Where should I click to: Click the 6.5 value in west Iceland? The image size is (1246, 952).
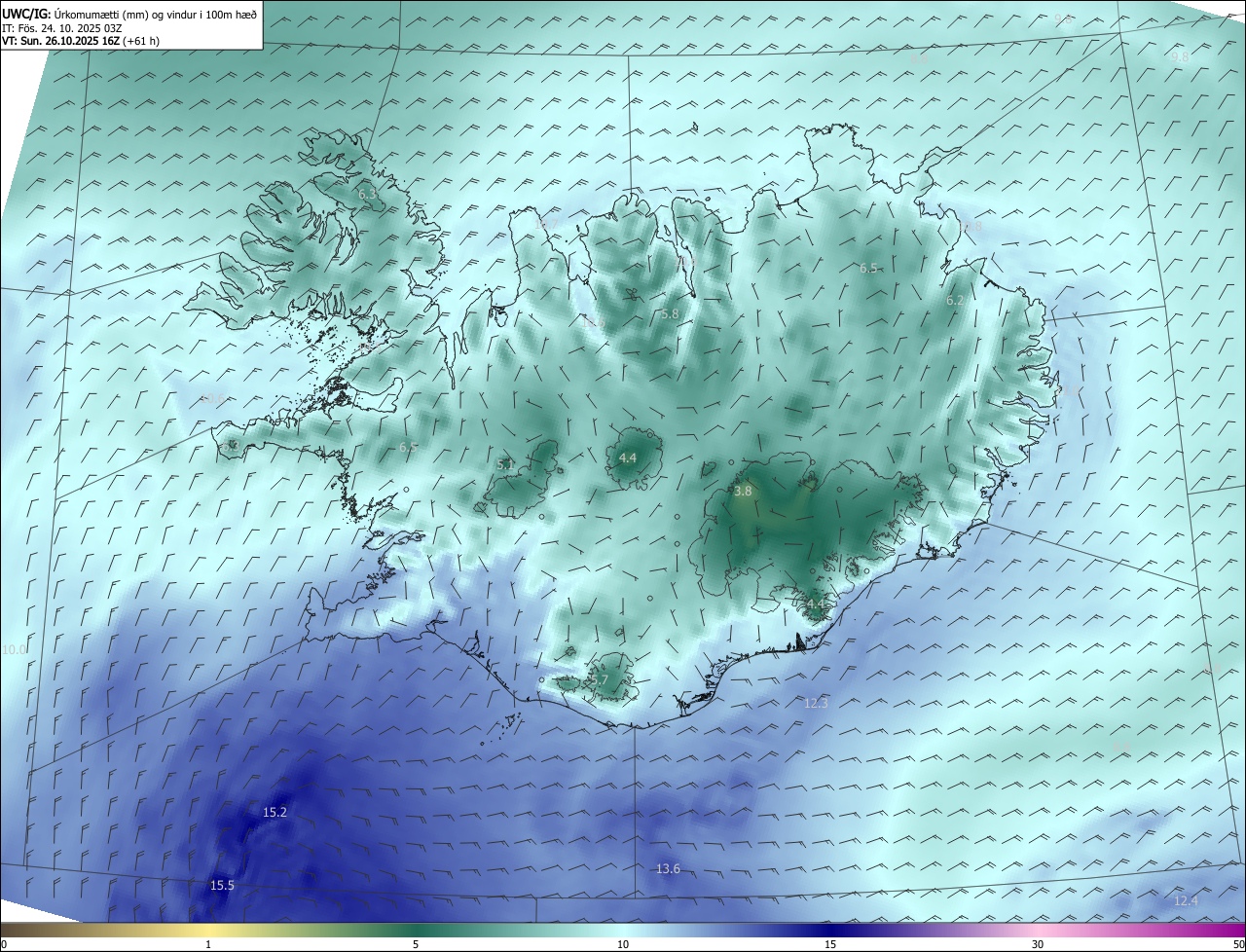[x=409, y=447]
